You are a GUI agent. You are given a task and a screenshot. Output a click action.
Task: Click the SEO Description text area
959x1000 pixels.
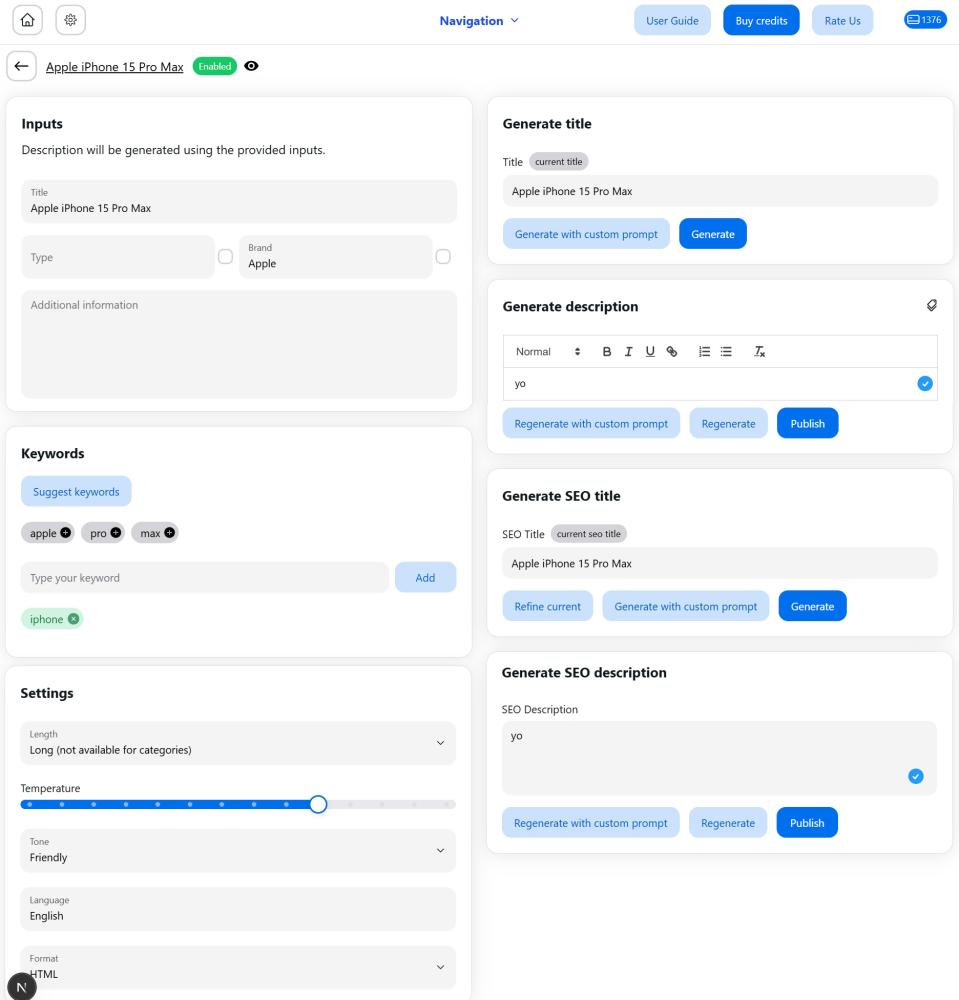coord(719,758)
